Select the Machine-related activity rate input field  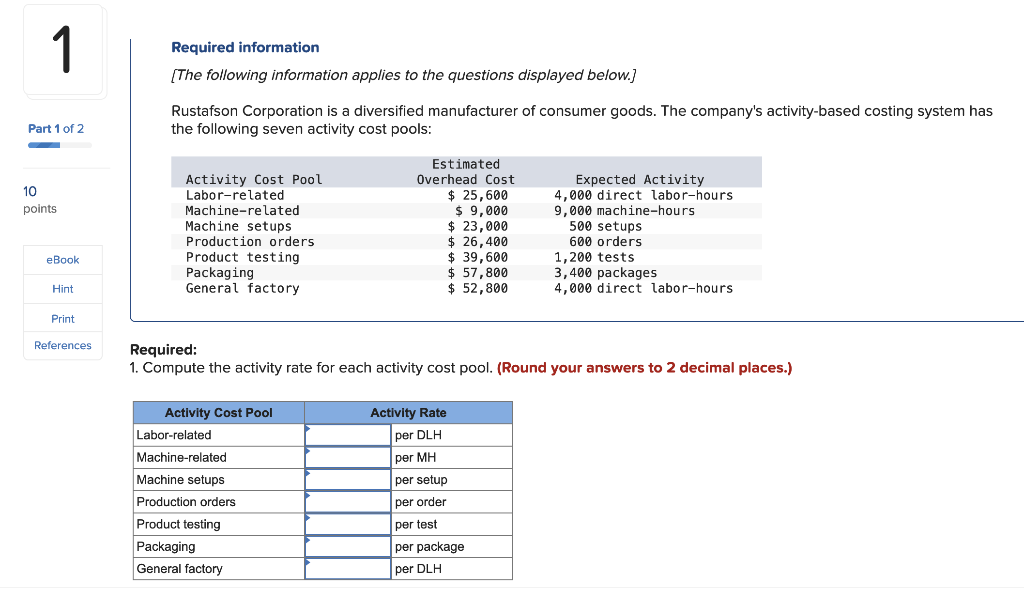click(x=348, y=457)
